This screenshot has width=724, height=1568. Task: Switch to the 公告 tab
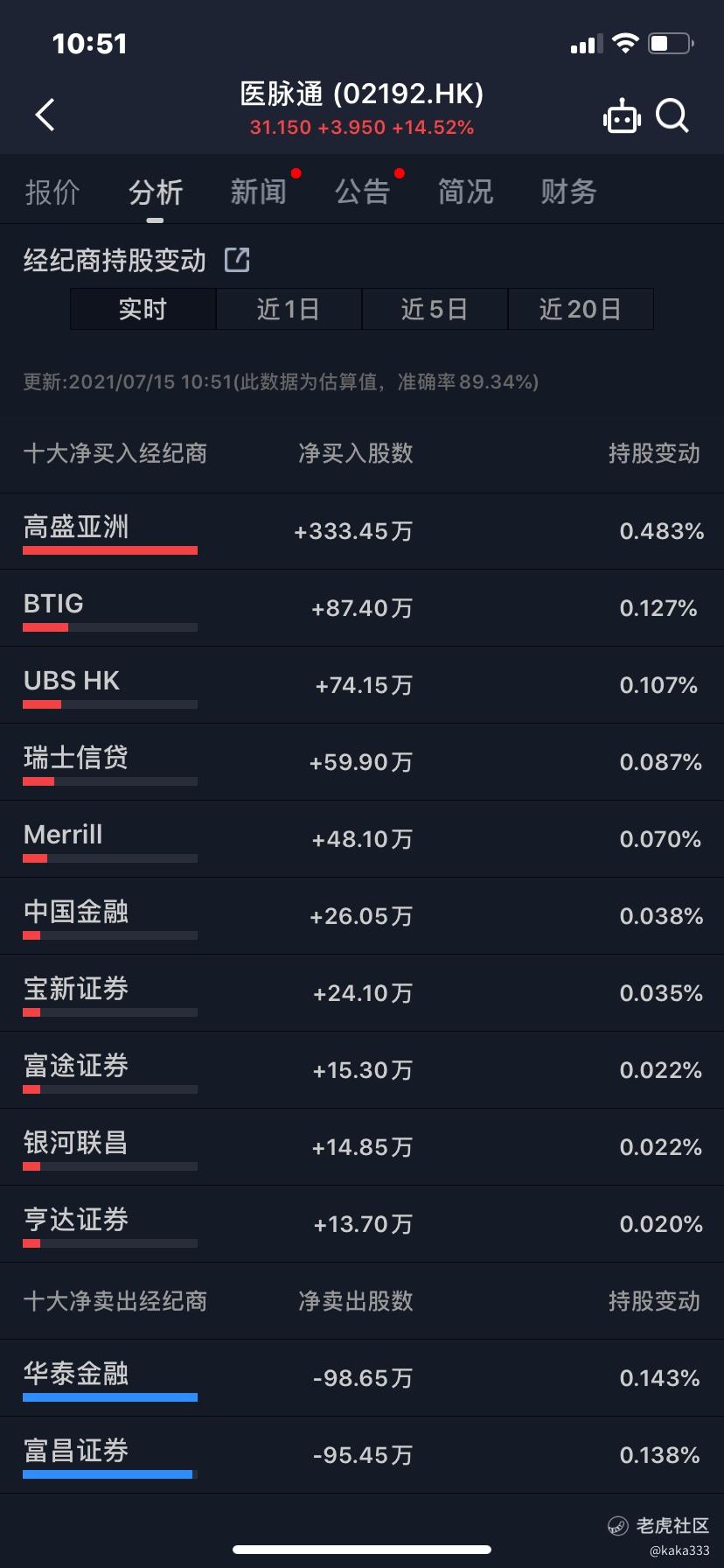(362, 192)
